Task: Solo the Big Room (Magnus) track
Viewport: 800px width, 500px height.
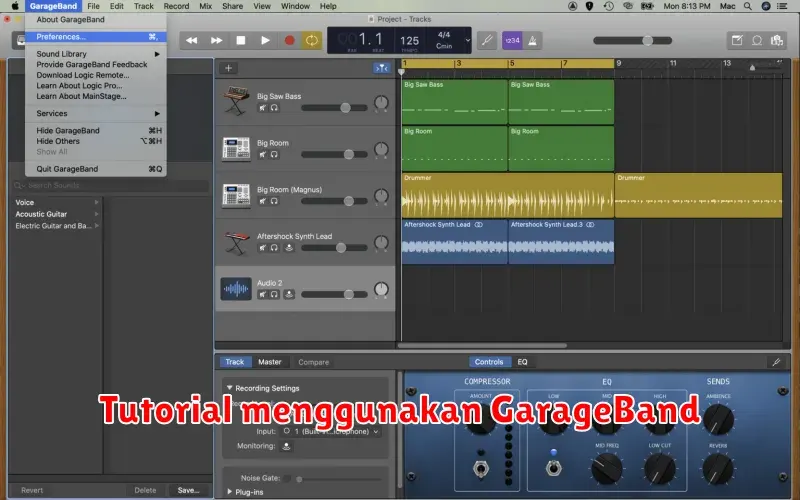Action: 274,201
